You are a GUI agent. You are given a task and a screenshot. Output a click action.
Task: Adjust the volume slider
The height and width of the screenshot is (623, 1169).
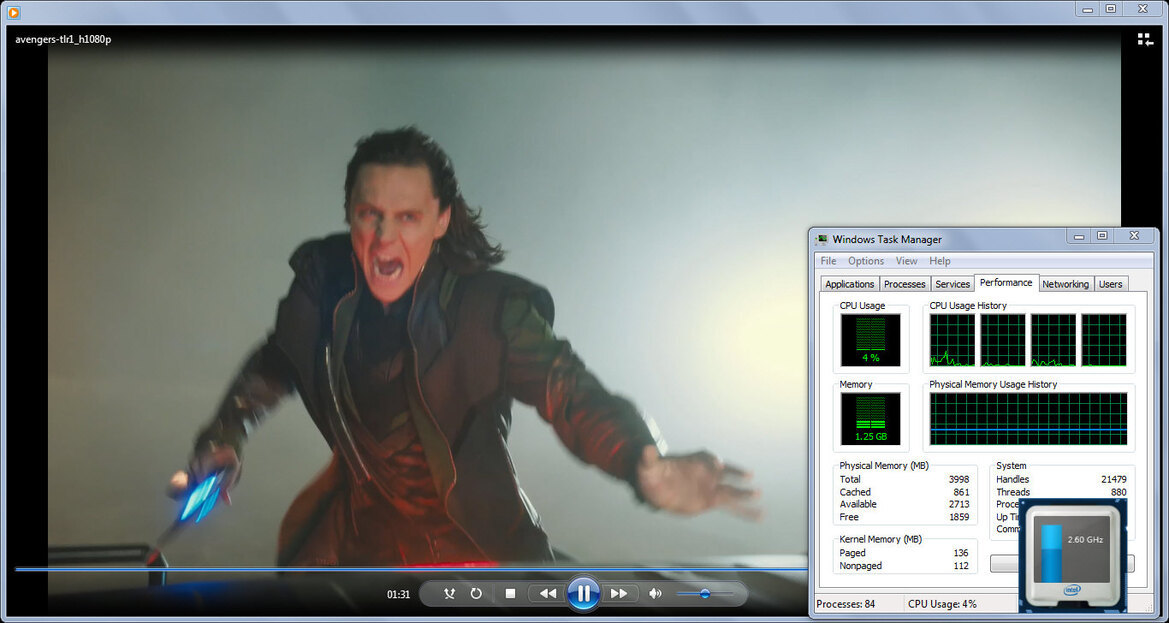point(705,593)
